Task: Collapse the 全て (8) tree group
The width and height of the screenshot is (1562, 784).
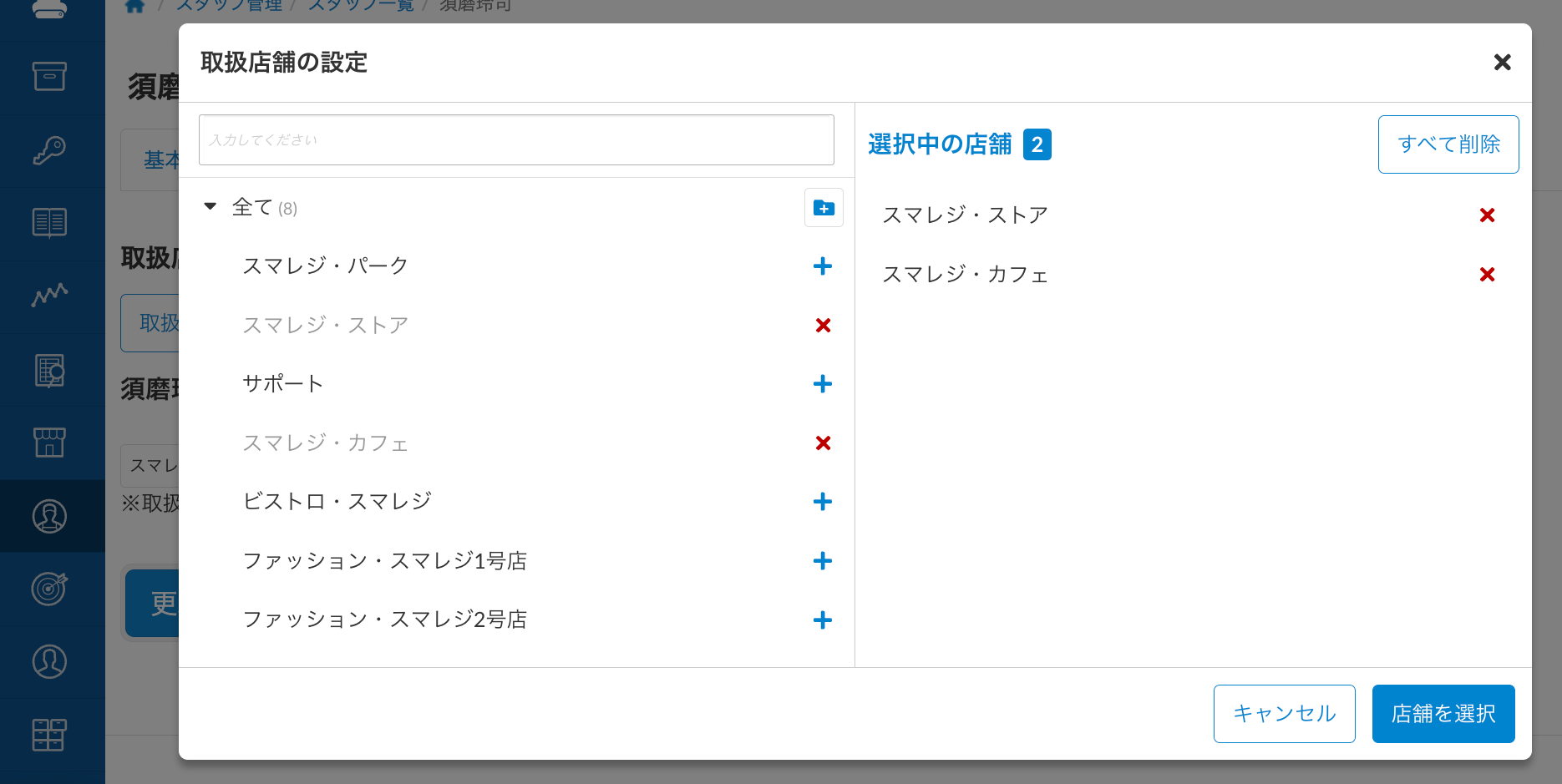Action: pyautogui.click(x=210, y=206)
